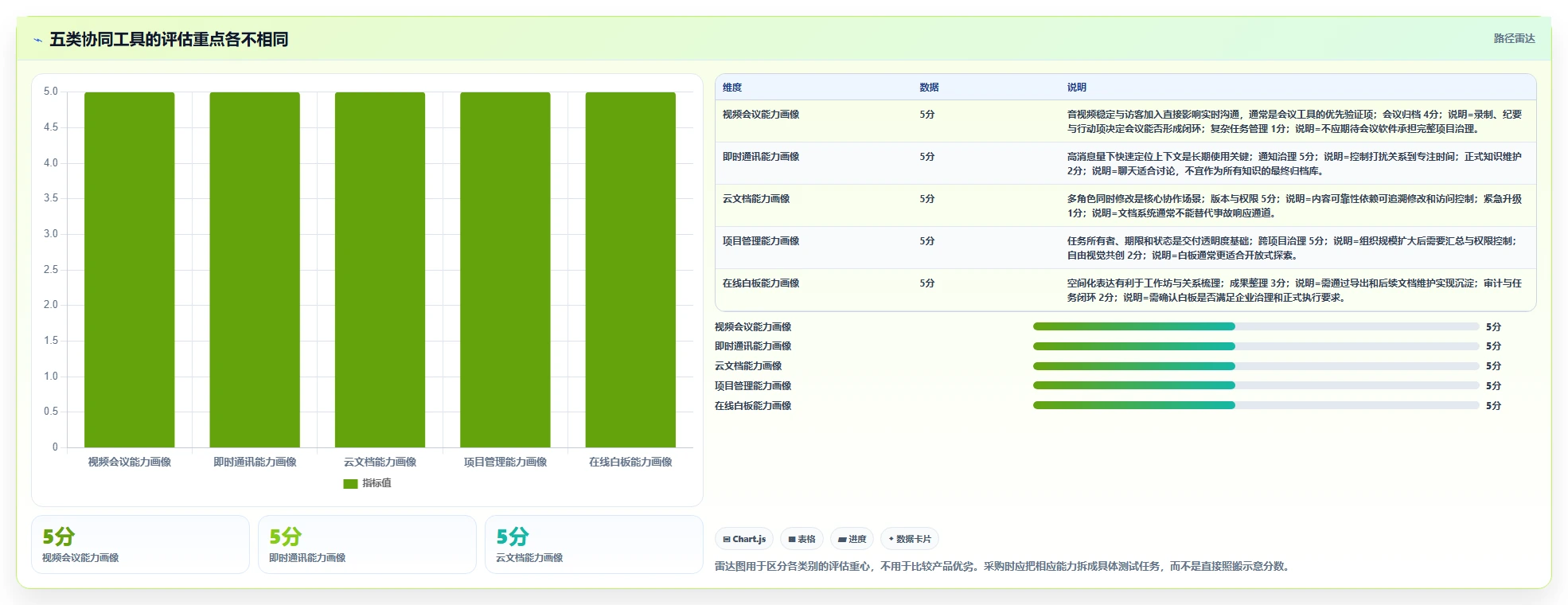1568x605 pixels.
Task: Click the 进度 tag pill
Action: pyautogui.click(x=852, y=539)
